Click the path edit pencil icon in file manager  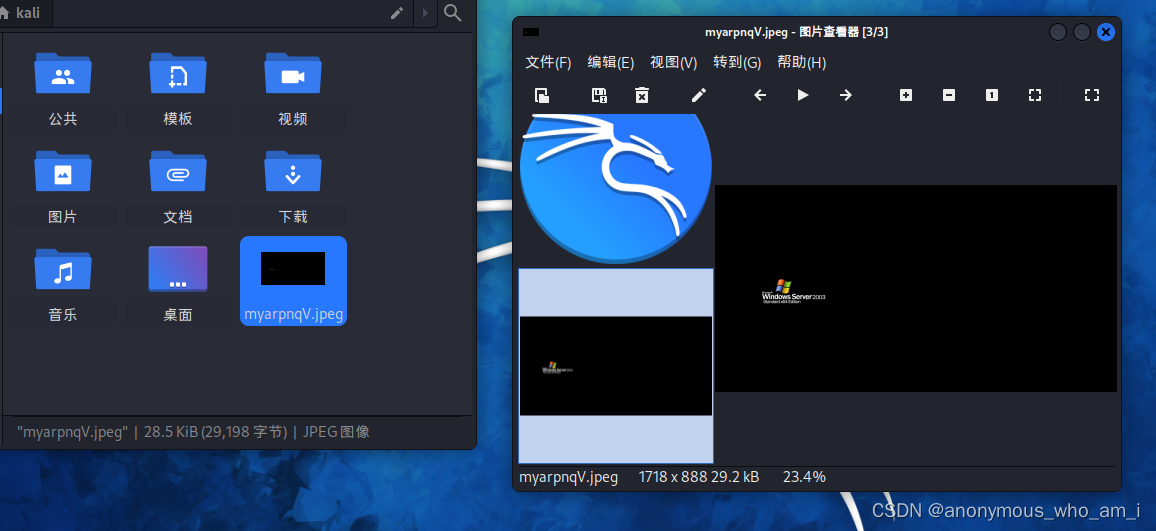click(x=397, y=13)
